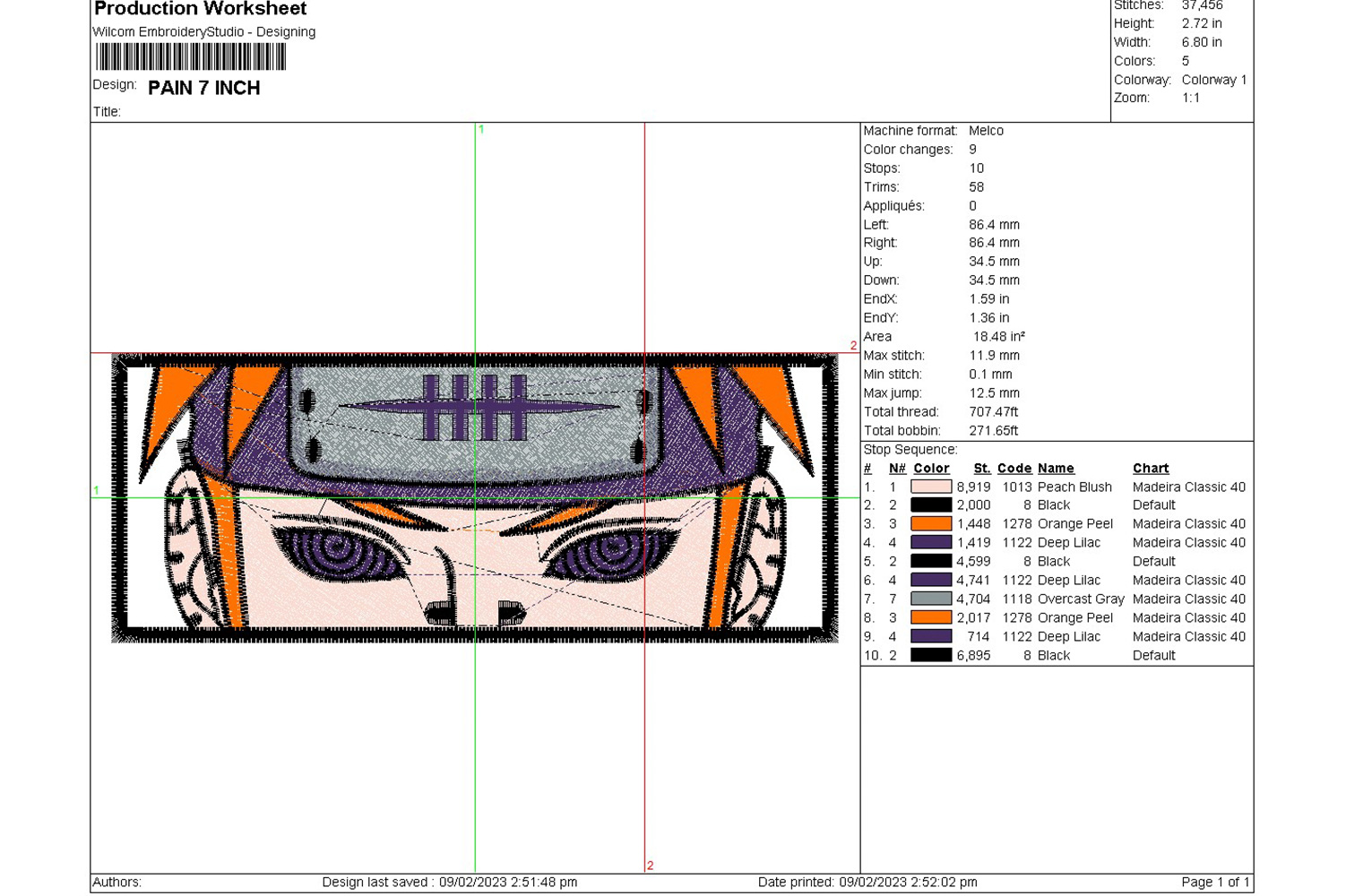Click the 'Stops:' label
This screenshot has height=896, width=1346.
(882, 168)
